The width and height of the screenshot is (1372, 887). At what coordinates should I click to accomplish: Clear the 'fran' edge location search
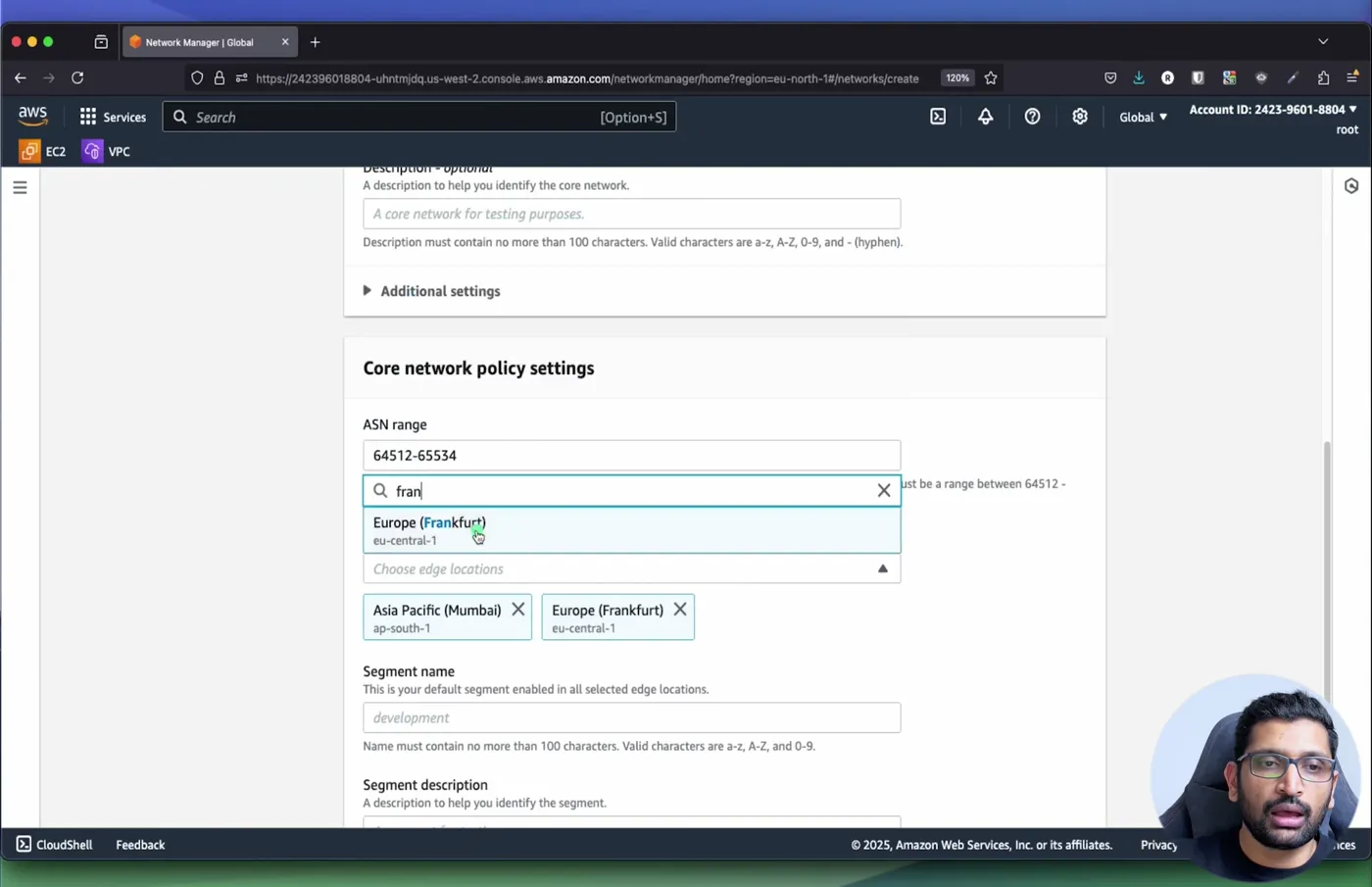point(883,490)
